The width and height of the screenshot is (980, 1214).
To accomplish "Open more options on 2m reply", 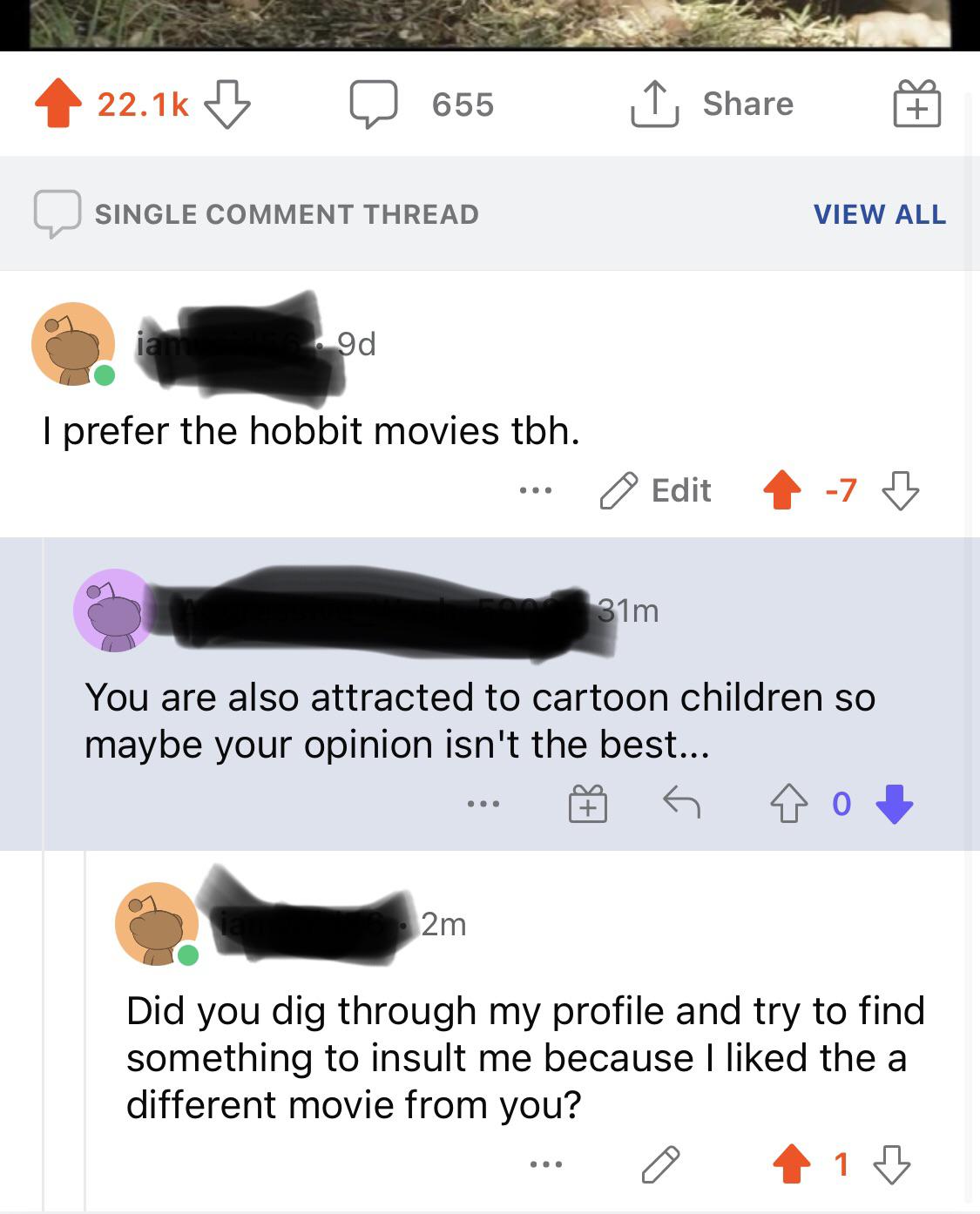I will (546, 1164).
